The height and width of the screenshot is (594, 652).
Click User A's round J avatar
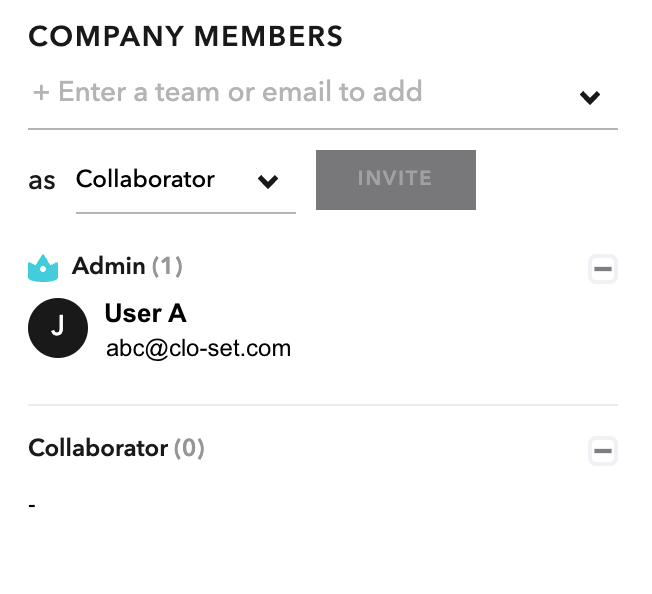(x=58, y=328)
